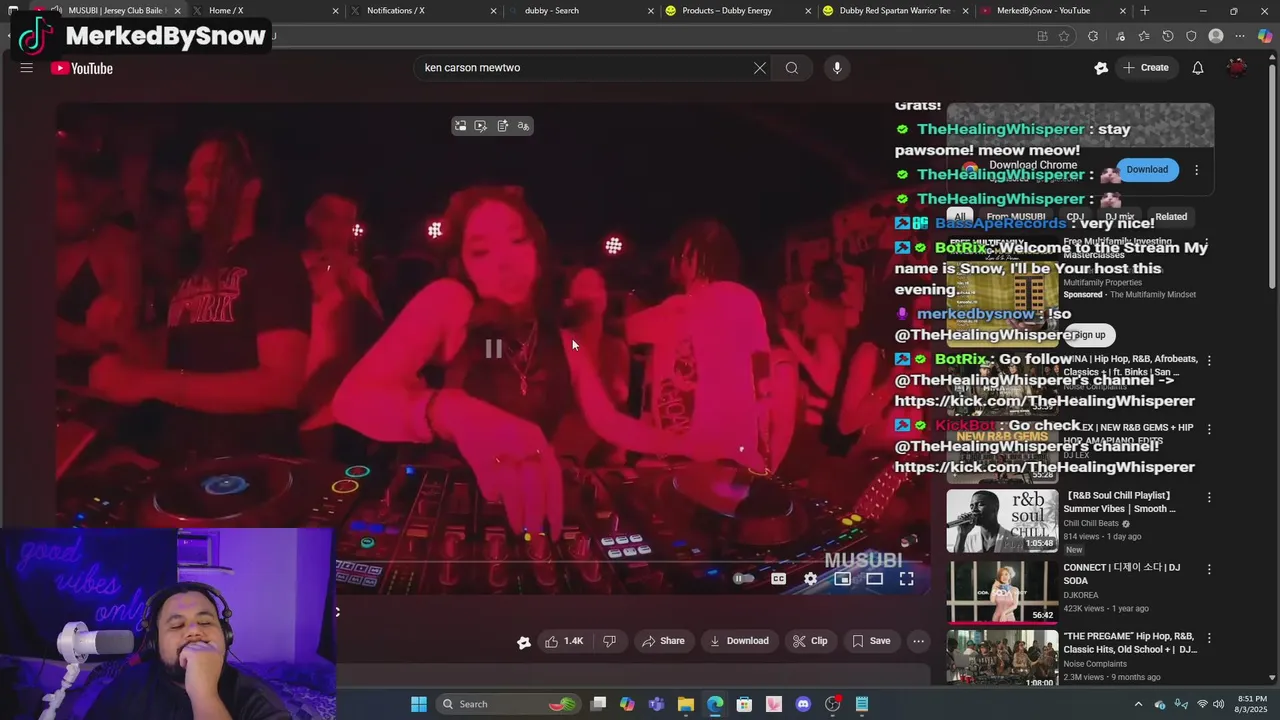Viewport: 1280px width, 720px height.
Task: Open menu for R&B Soul Chill Playlist video
Action: (x=1209, y=497)
